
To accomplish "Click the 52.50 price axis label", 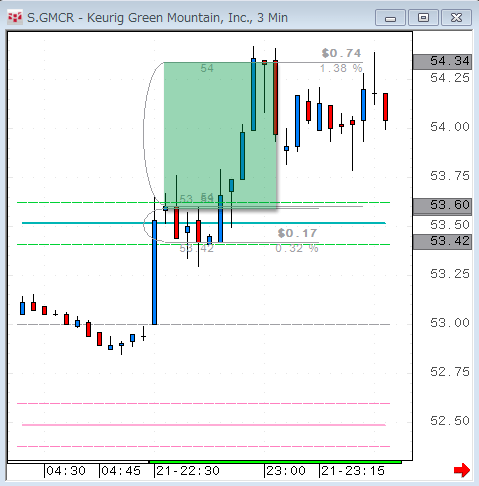I will click(450, 421).
